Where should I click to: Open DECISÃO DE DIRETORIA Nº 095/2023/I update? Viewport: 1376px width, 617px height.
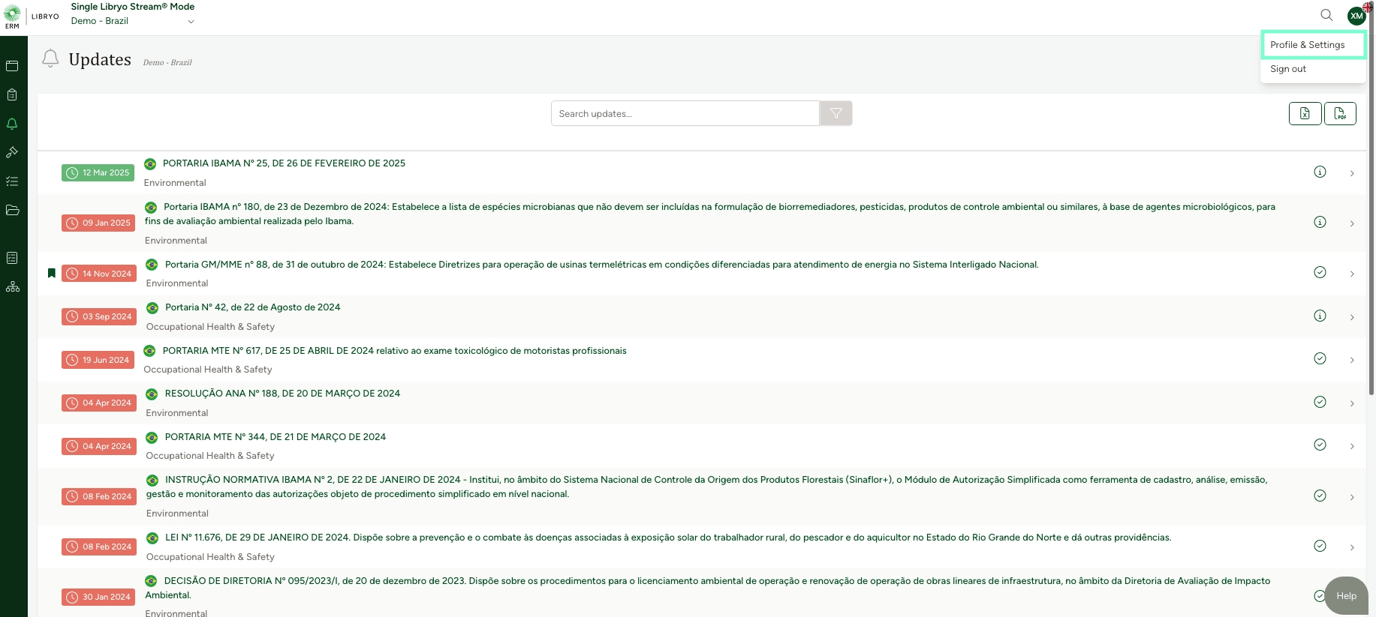708,588
